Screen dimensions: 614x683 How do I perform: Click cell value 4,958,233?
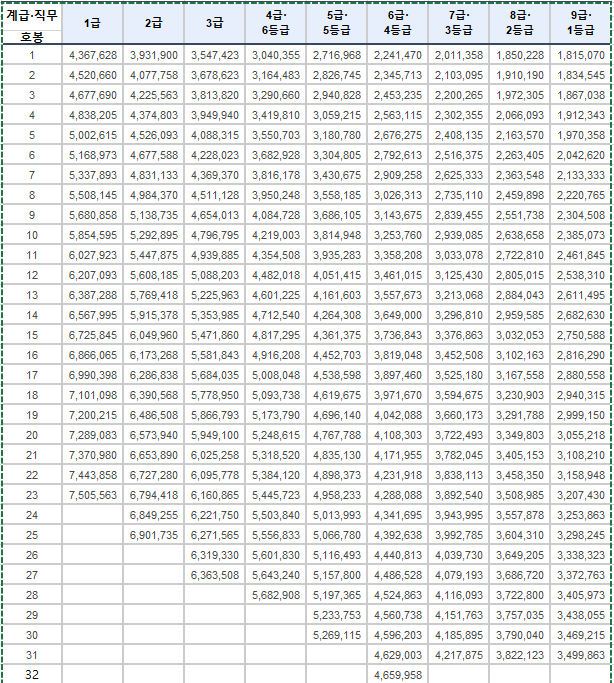[x=336, y=496]
